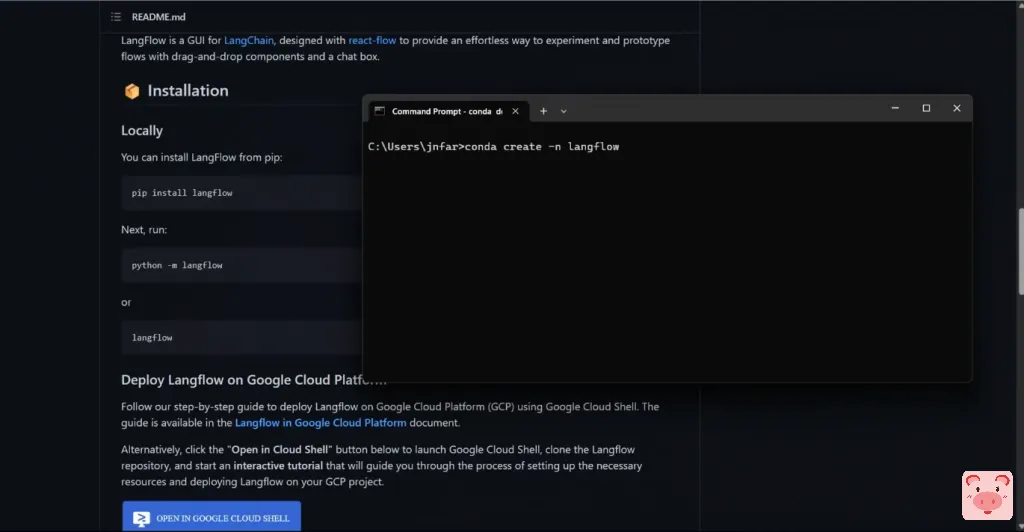Select the pip install langflow code

182,193
